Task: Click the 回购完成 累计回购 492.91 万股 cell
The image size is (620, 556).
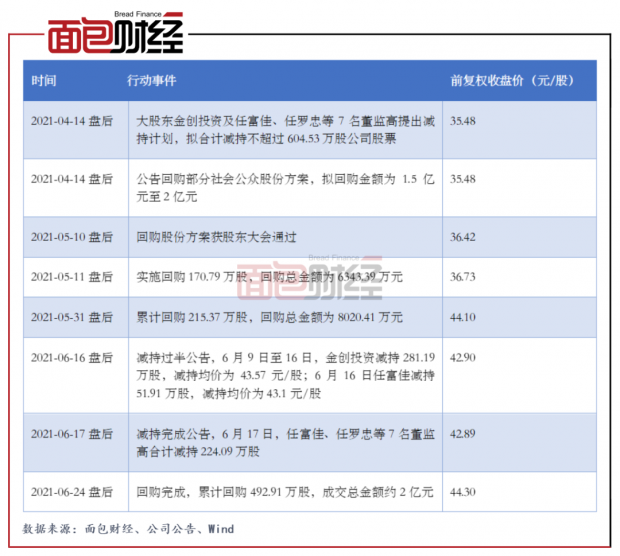Action: click(285, 492)
